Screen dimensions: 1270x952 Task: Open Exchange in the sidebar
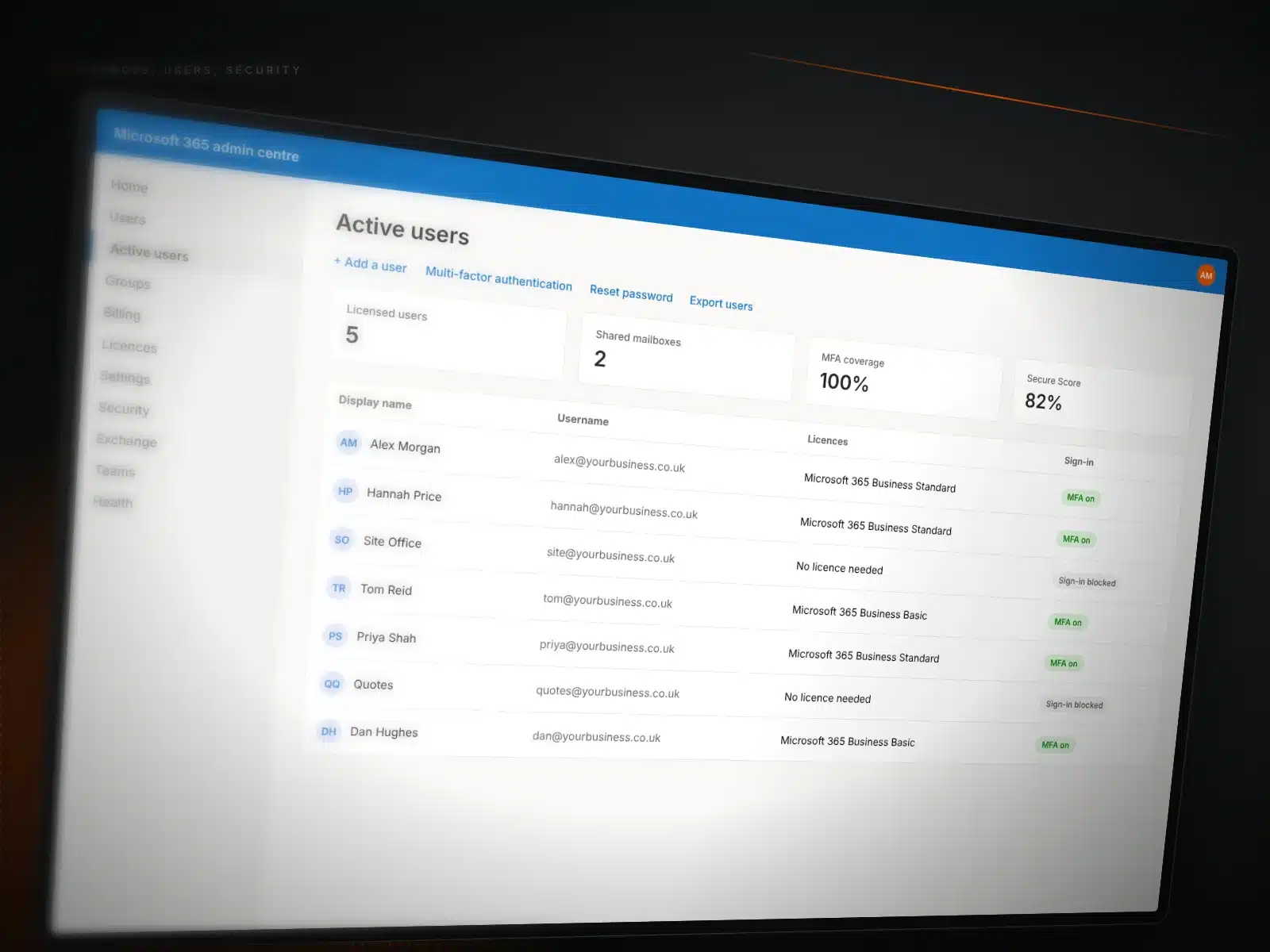point(126,440)
